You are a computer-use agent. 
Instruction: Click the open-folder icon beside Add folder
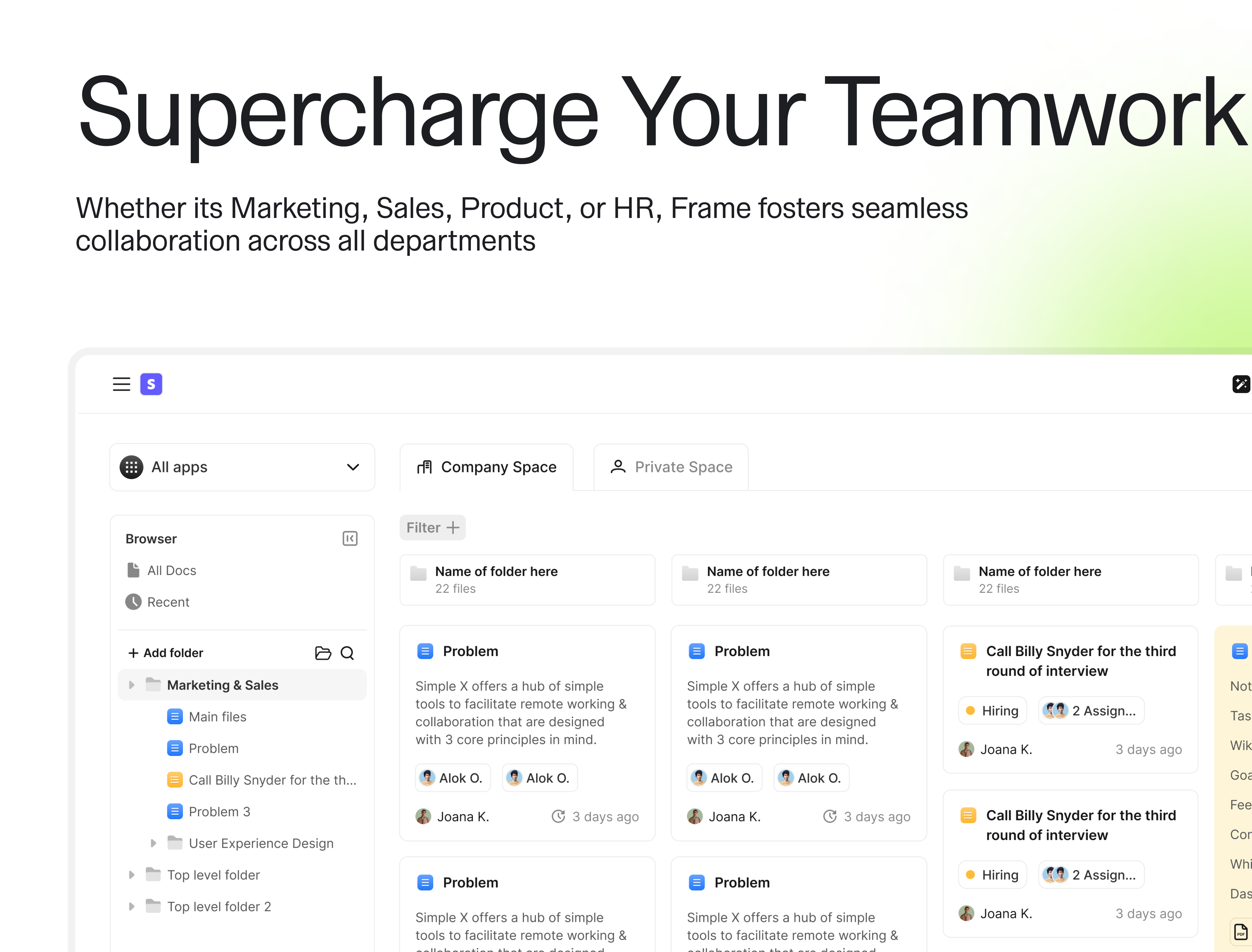(322, 653)
